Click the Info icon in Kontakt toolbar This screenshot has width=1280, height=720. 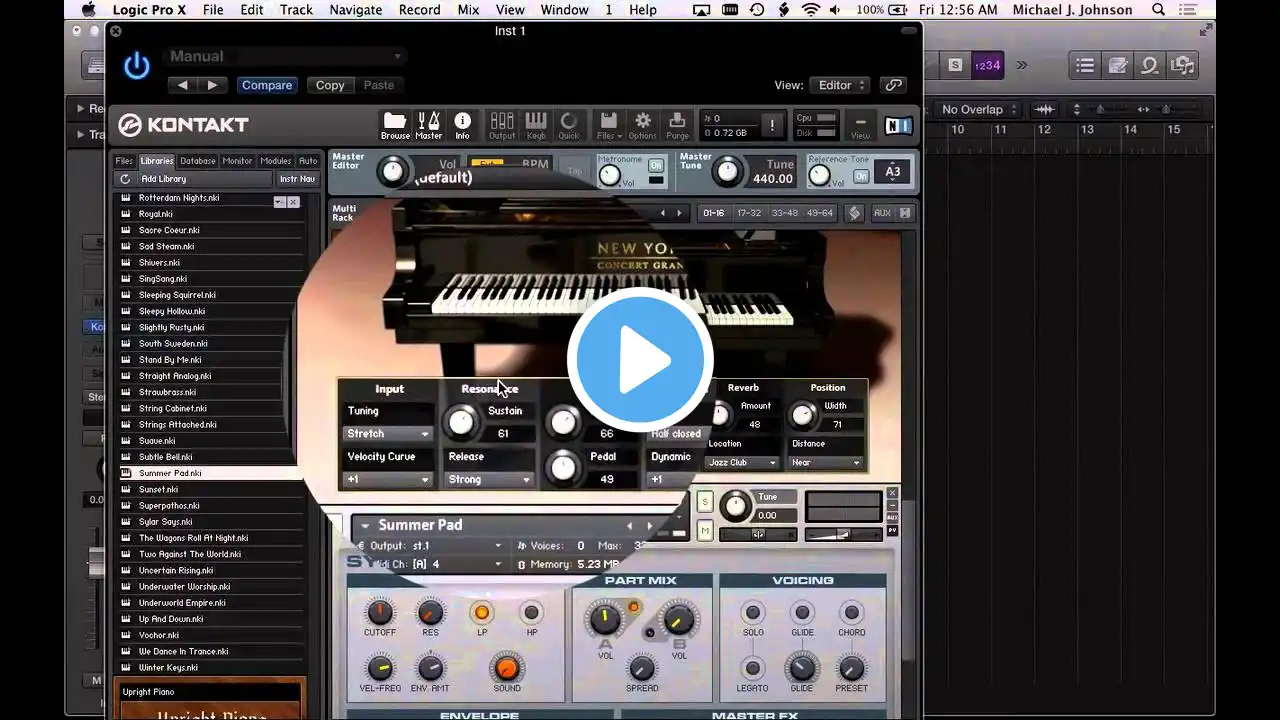coord(462,123)
